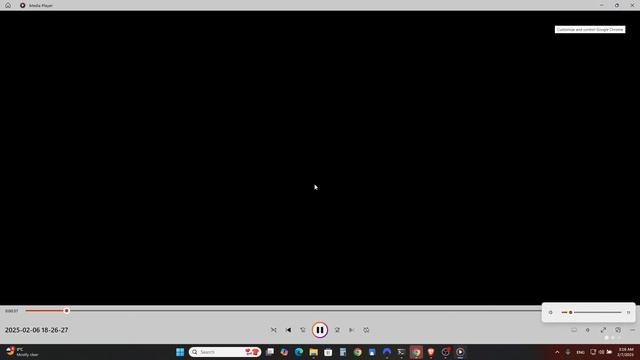Go to Media Player home via title bar icon

[x=8, y=5]
